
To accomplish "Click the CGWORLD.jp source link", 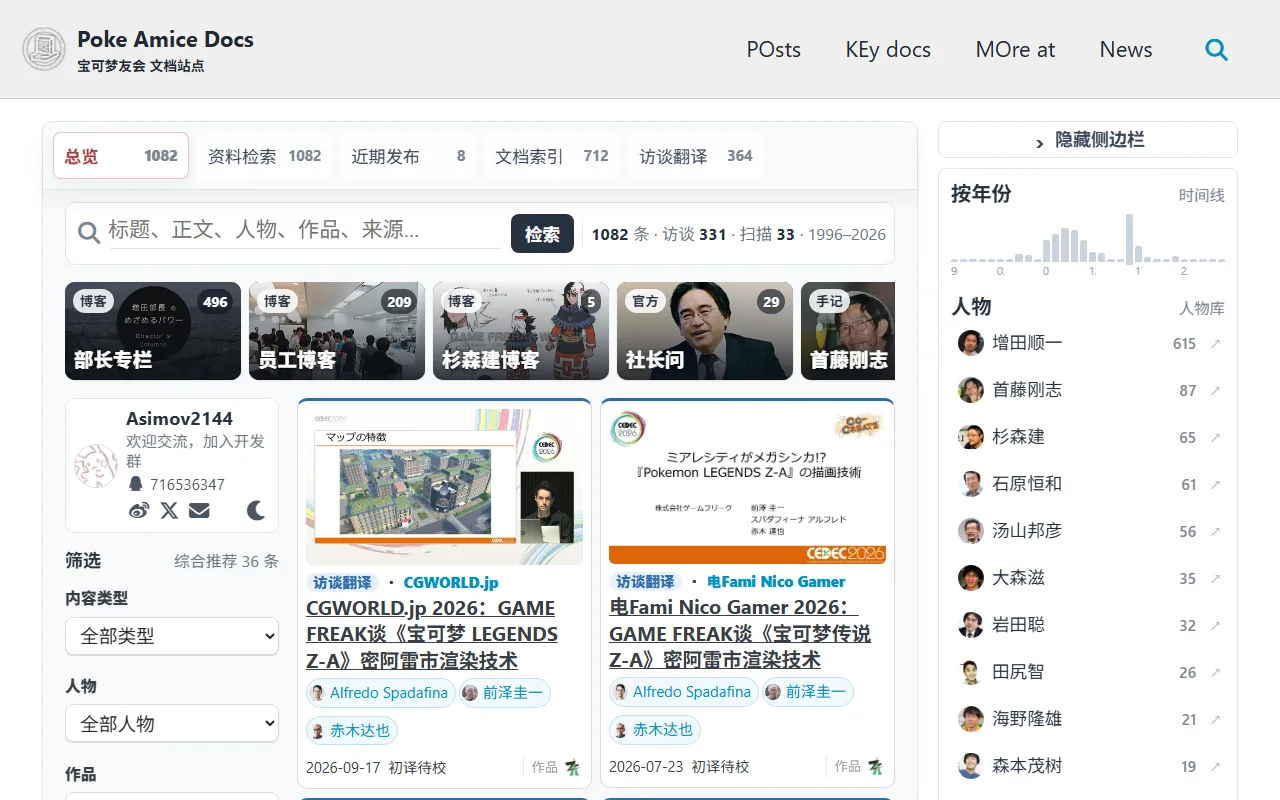I will 451,582.
